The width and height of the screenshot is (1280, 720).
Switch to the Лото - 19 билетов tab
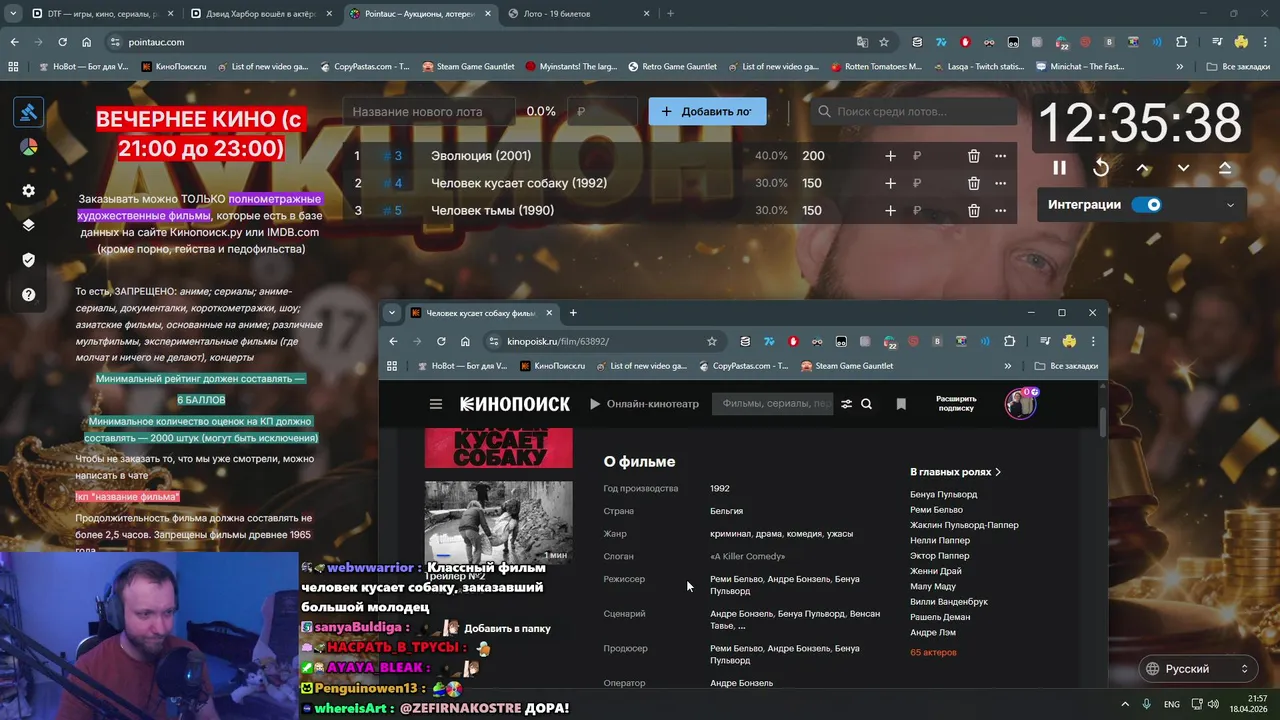pyautogui.click(x=579, y=14)
